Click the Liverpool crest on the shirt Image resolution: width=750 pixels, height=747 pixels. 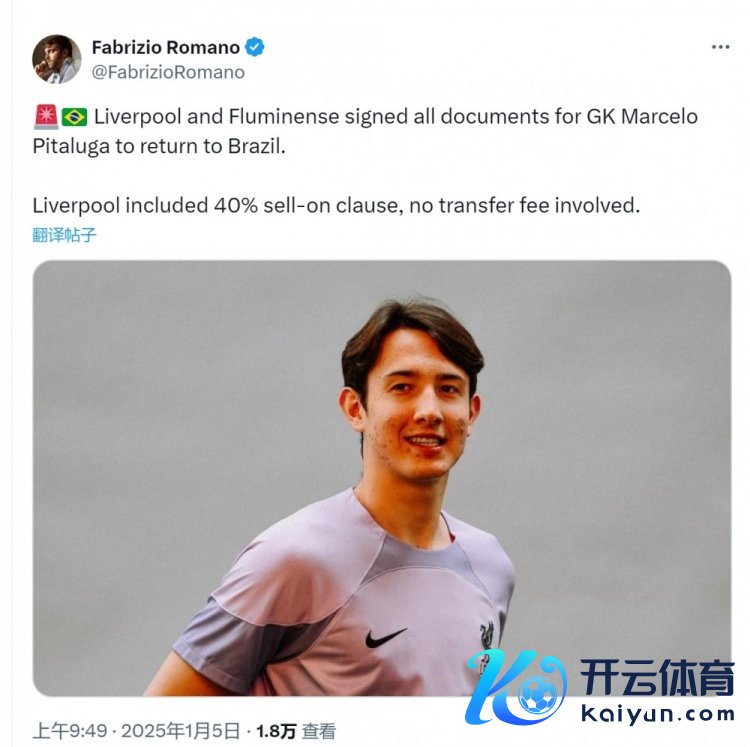pyautogui.click(x=487, y=635)
